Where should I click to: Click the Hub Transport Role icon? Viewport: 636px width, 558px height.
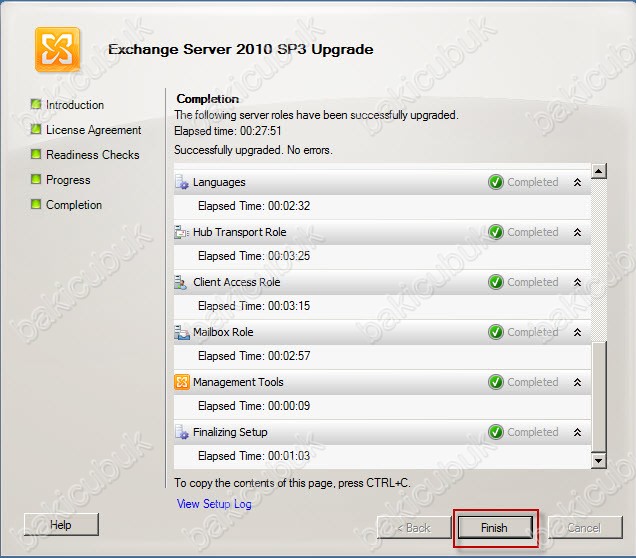tap(182, 232)
